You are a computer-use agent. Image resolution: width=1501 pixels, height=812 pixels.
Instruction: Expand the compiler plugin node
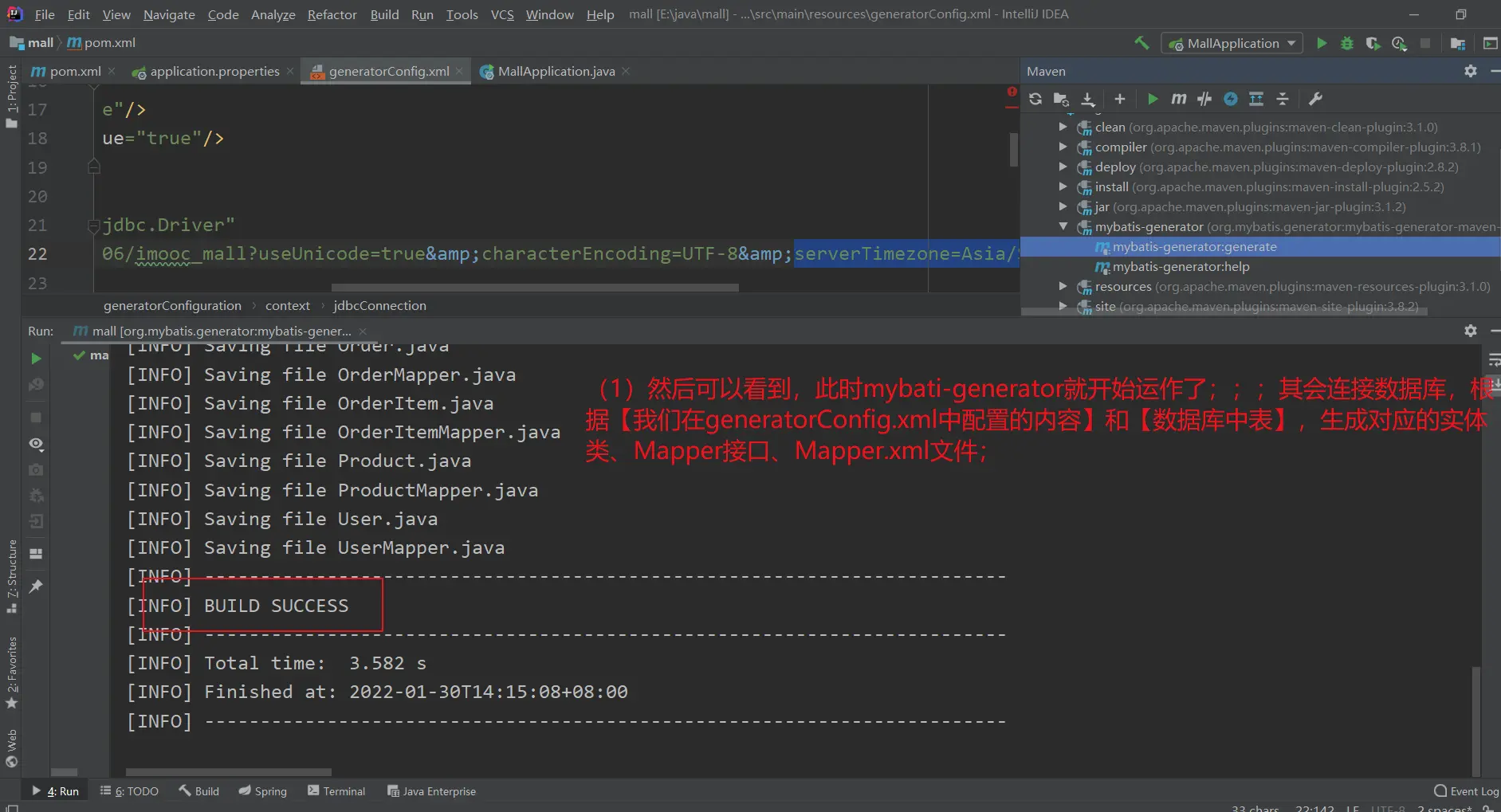[x=1063, y=147]
